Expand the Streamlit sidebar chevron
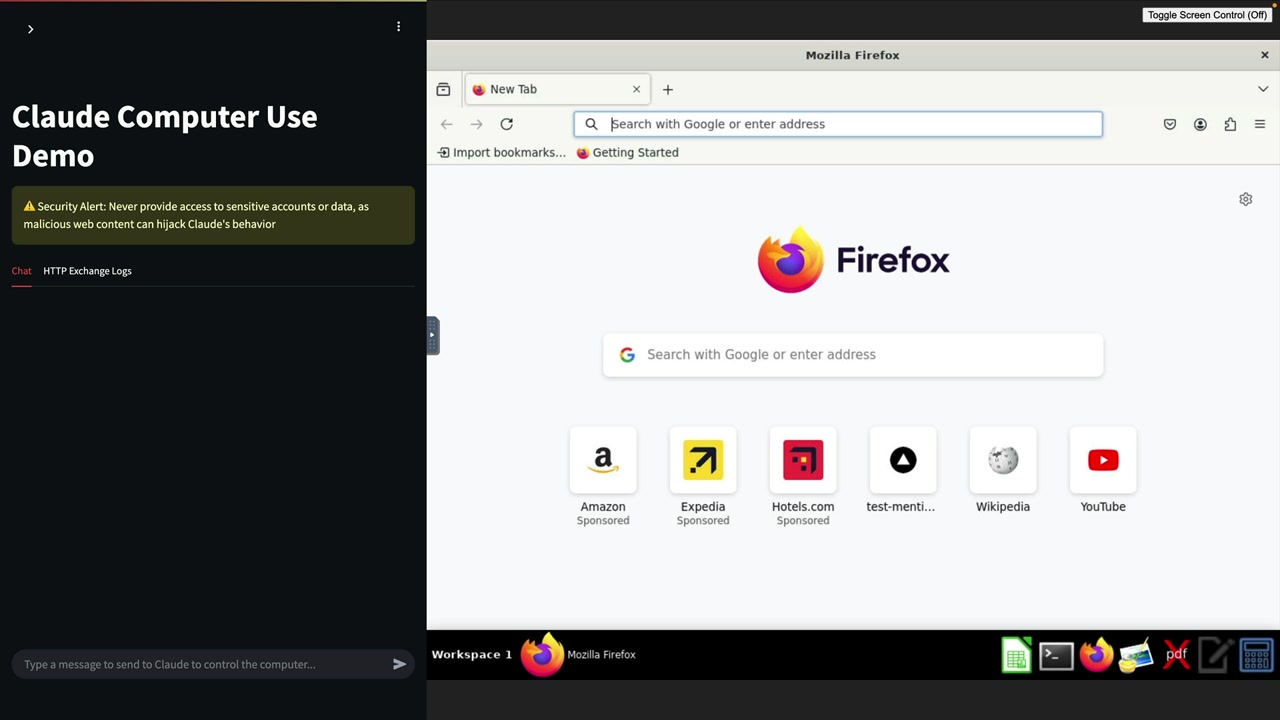 click(x=30, y=29)
